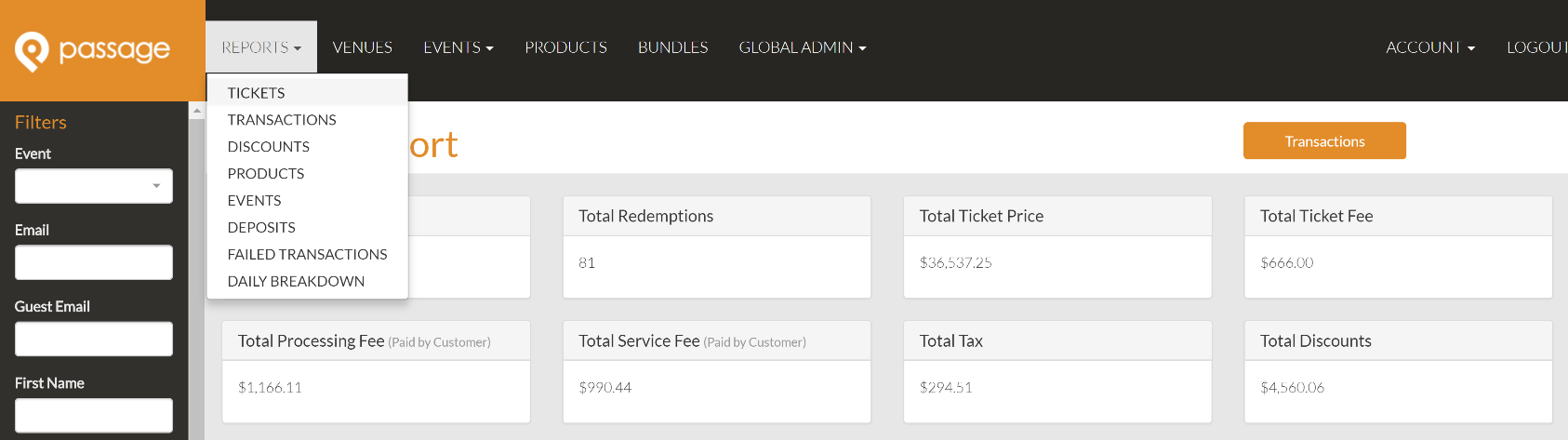
Task: Click the Guest Email input field
Action: tap(94, 339)
